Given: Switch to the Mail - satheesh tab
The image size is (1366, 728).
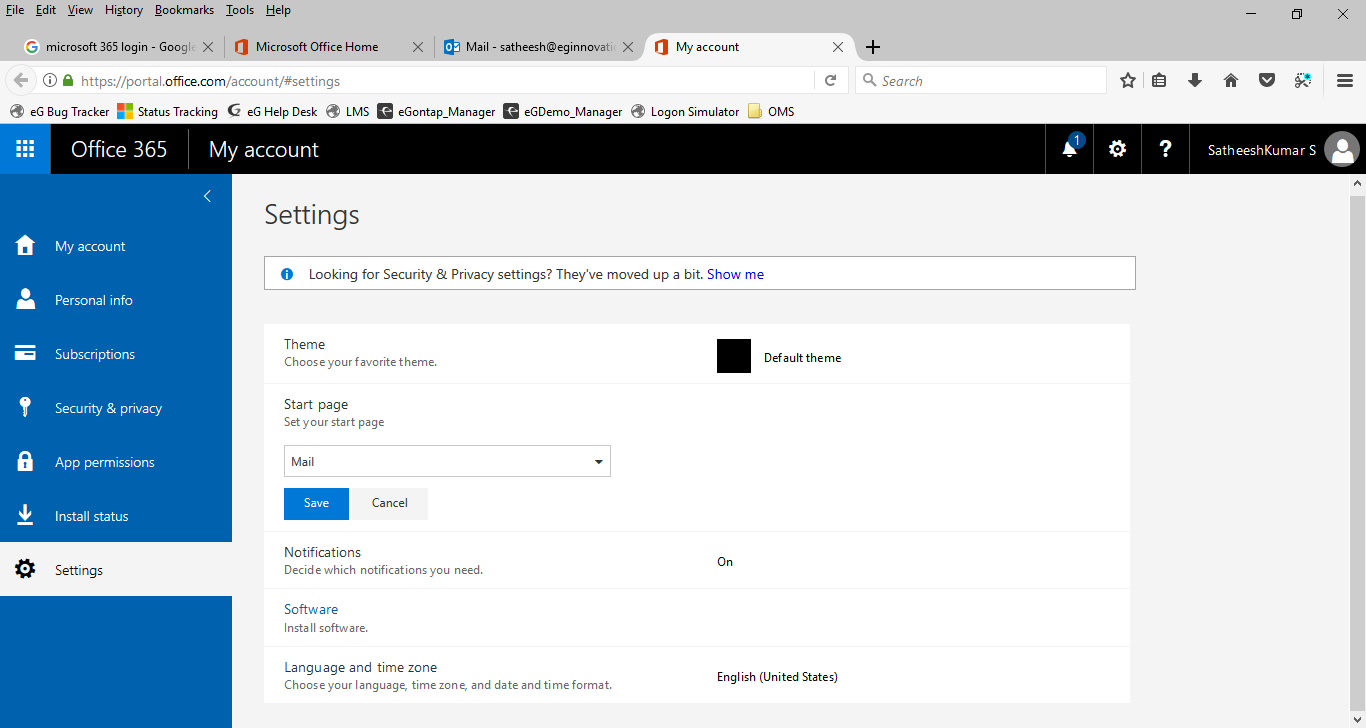Looking at the screenshot, I should (x=539, y=47).
